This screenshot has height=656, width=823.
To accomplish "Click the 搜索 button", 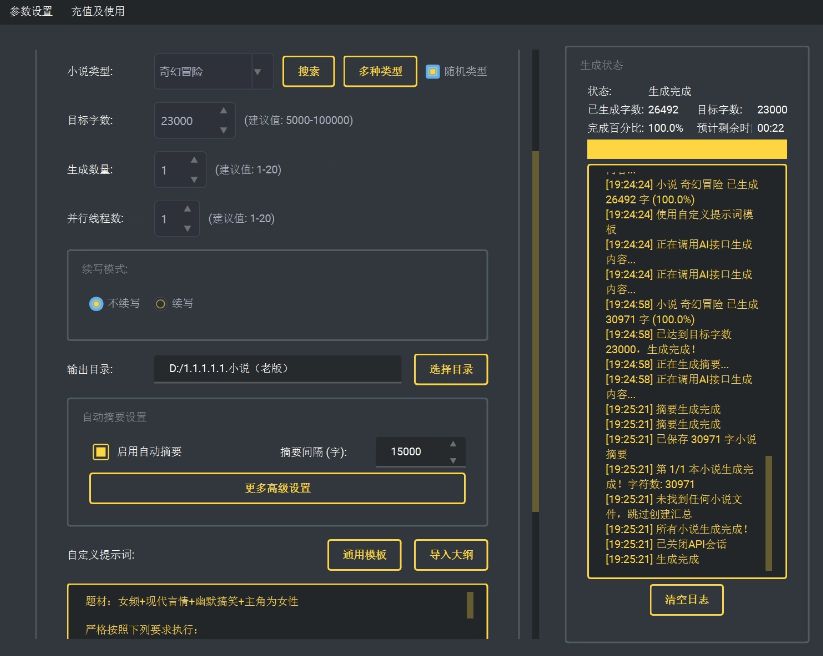I will (x=309, y=72).
